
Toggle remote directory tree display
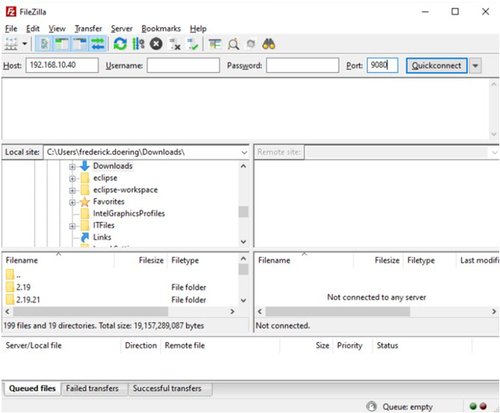(80, 44)
